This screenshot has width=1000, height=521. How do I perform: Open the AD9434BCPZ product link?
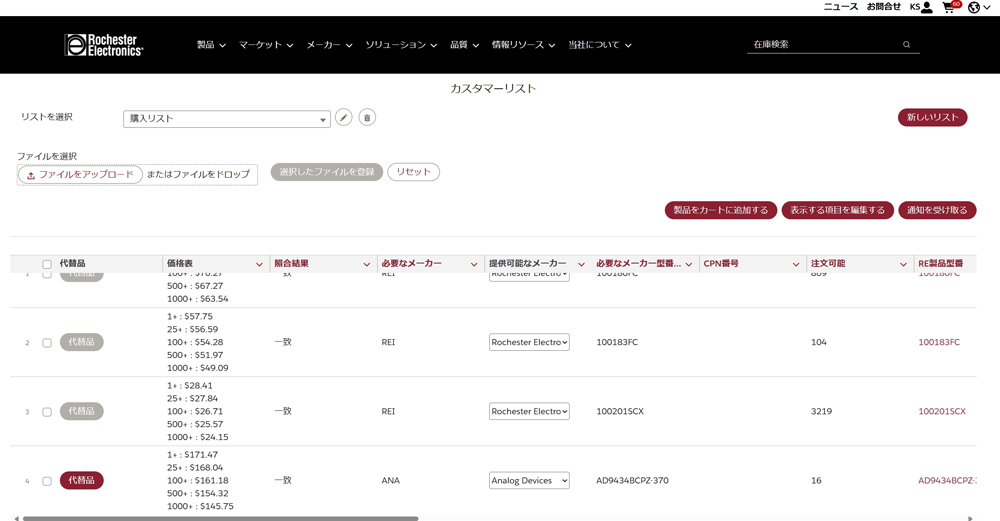click(x=947, y=481)
